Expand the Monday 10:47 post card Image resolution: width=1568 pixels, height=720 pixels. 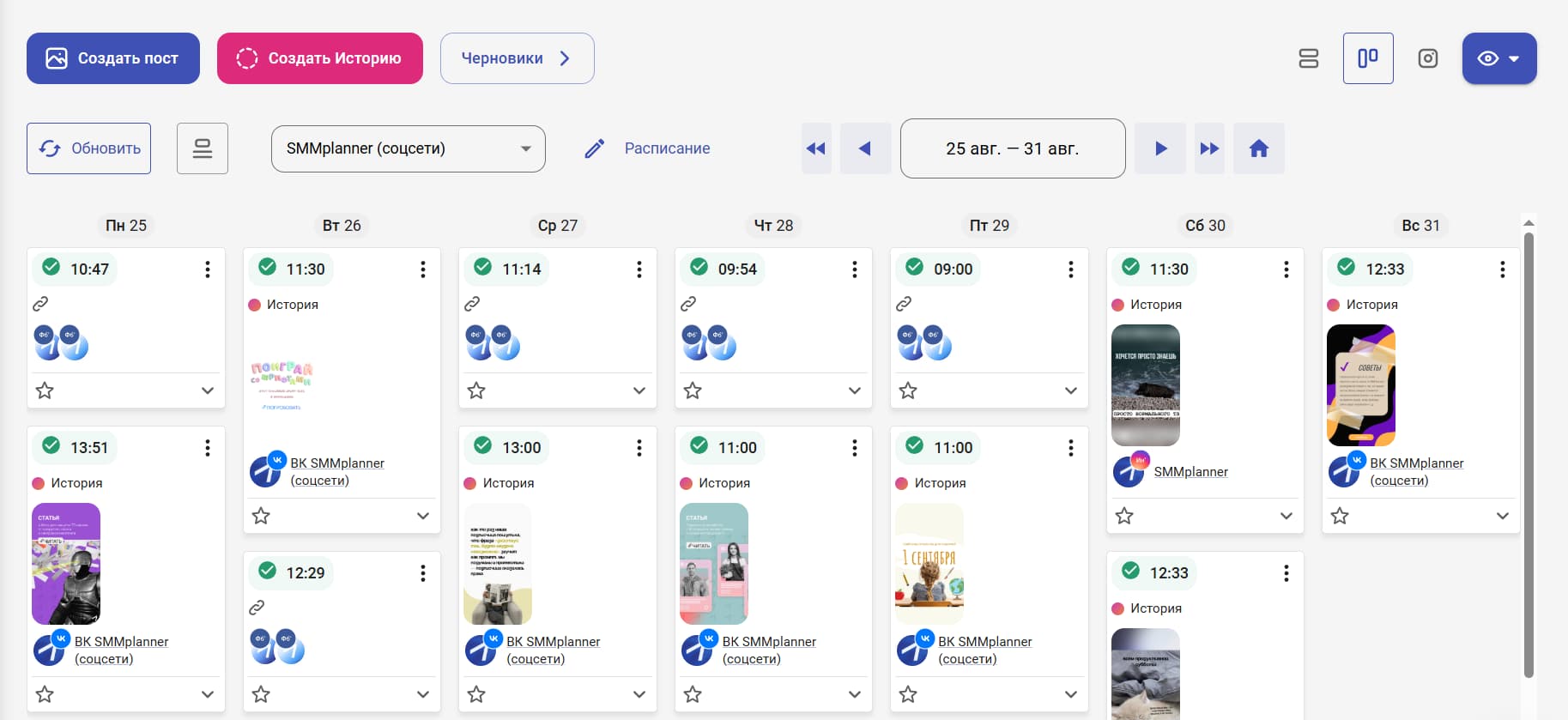(208, 390)
